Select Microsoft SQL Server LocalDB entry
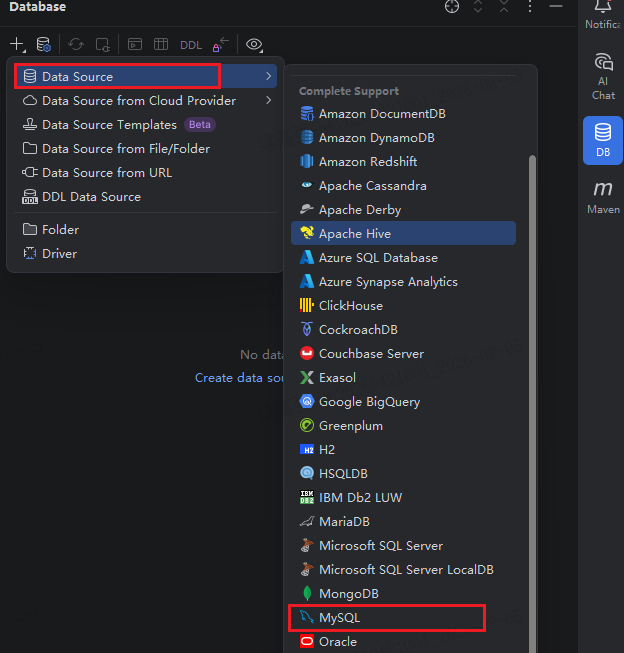 point(403,569)
